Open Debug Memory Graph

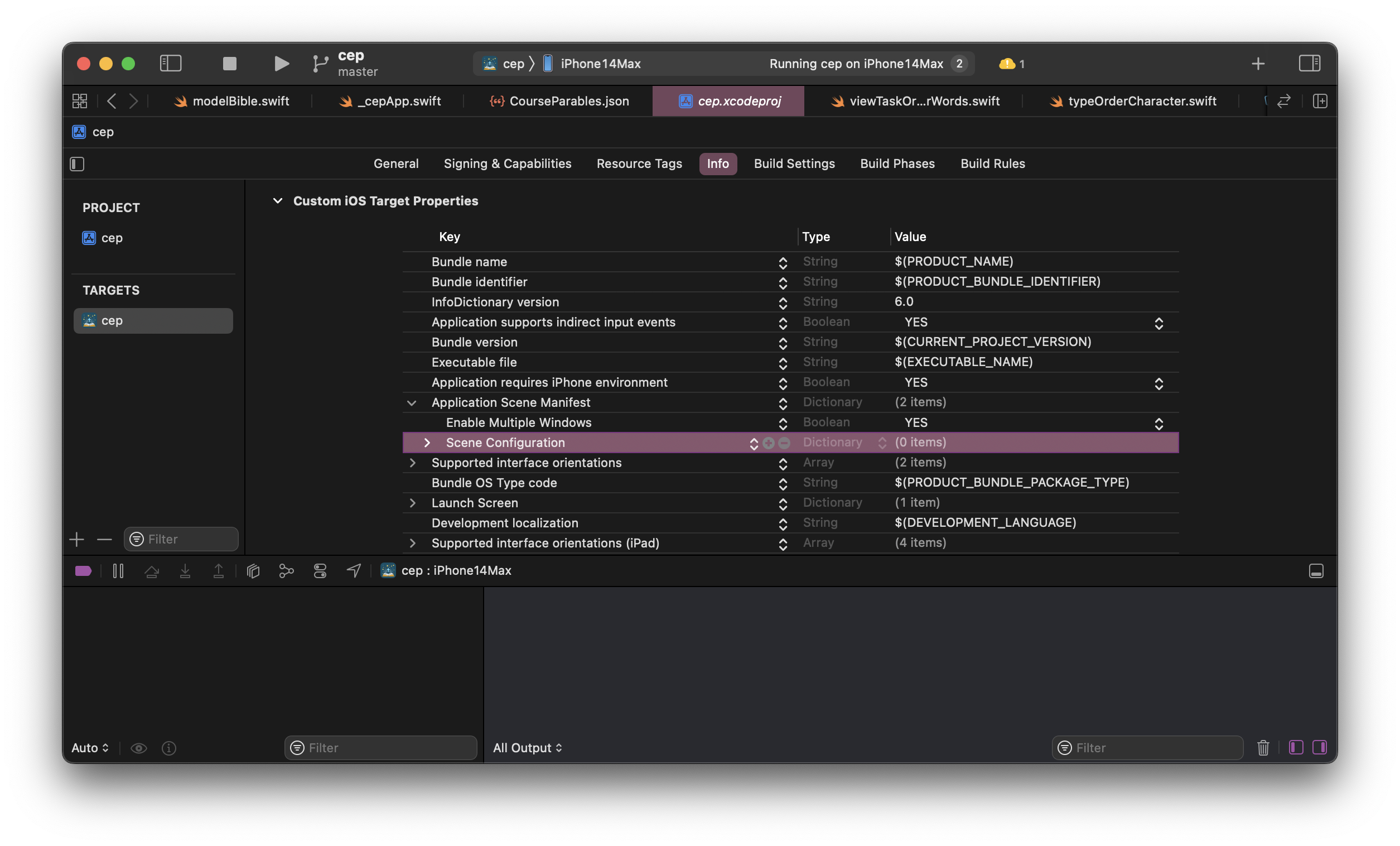[x=286, y=571]
